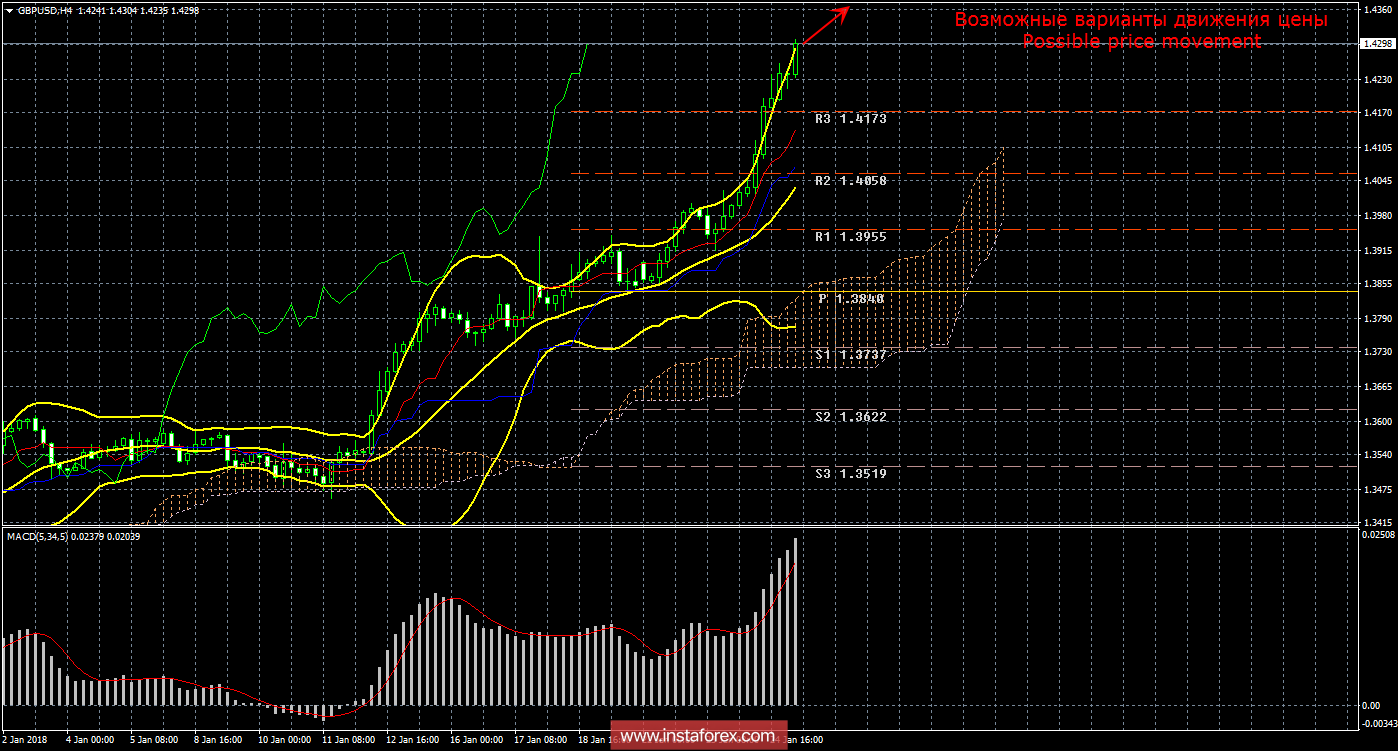Select the Russian annotation text at top

1141,19
